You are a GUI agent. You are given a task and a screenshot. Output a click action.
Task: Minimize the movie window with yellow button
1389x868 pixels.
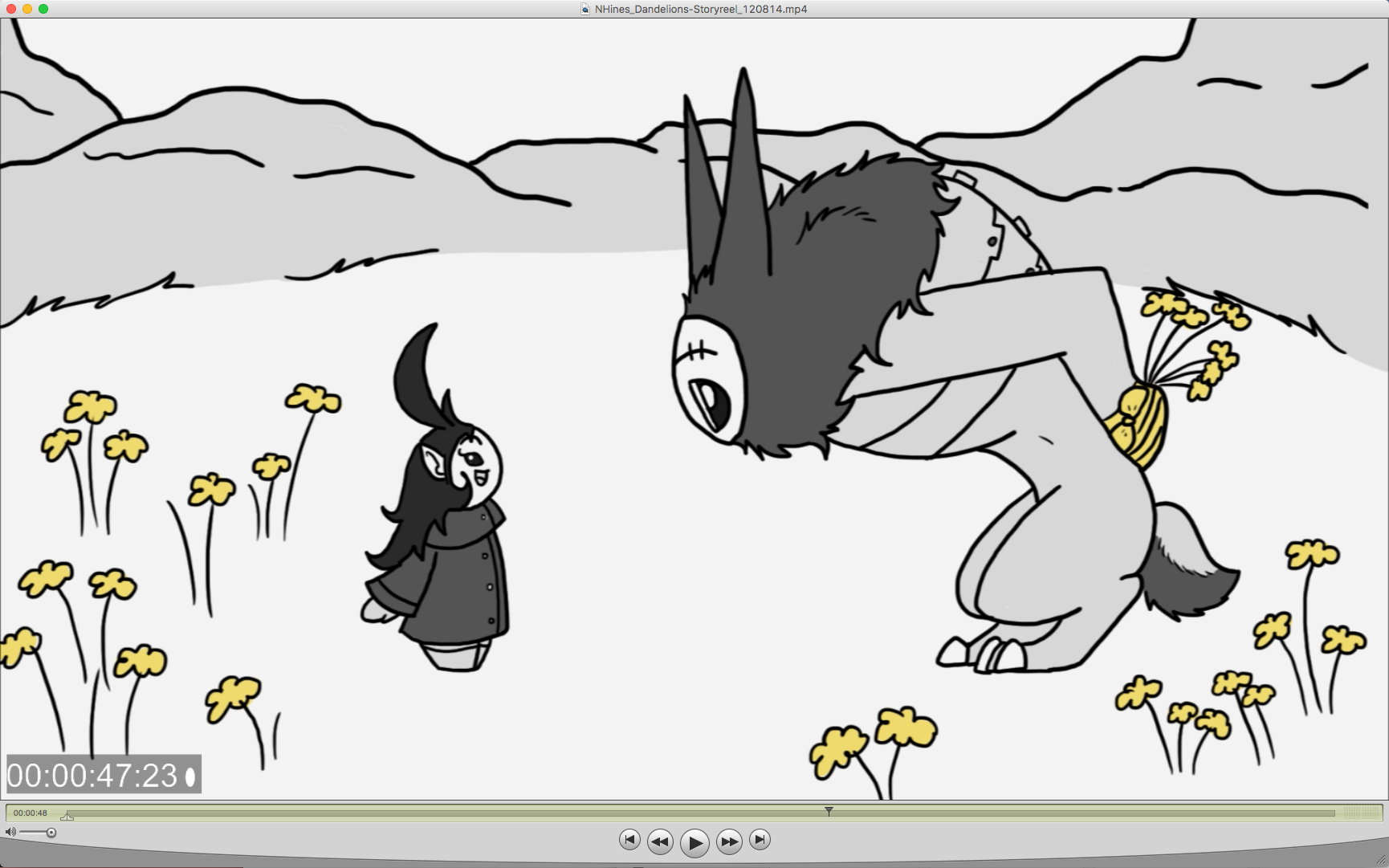27,9
